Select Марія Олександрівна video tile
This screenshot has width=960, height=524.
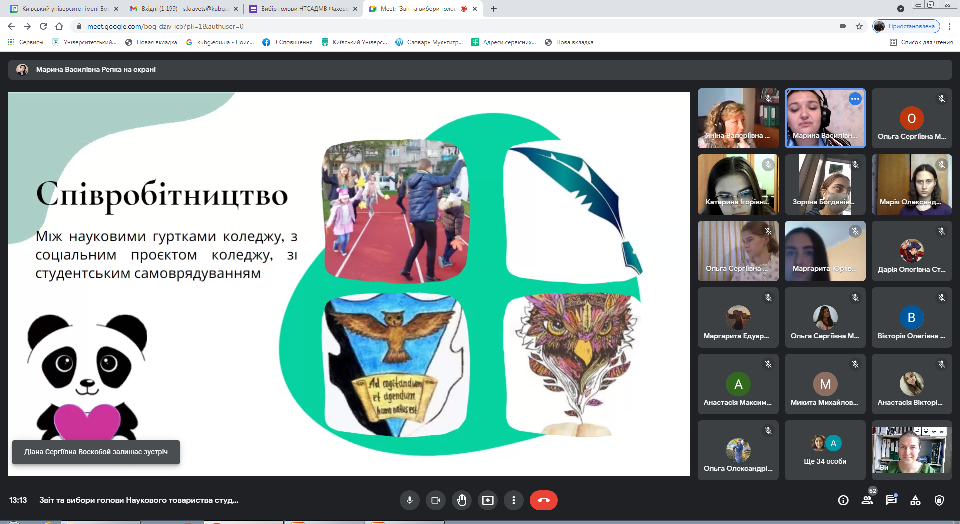pos(912,184)
